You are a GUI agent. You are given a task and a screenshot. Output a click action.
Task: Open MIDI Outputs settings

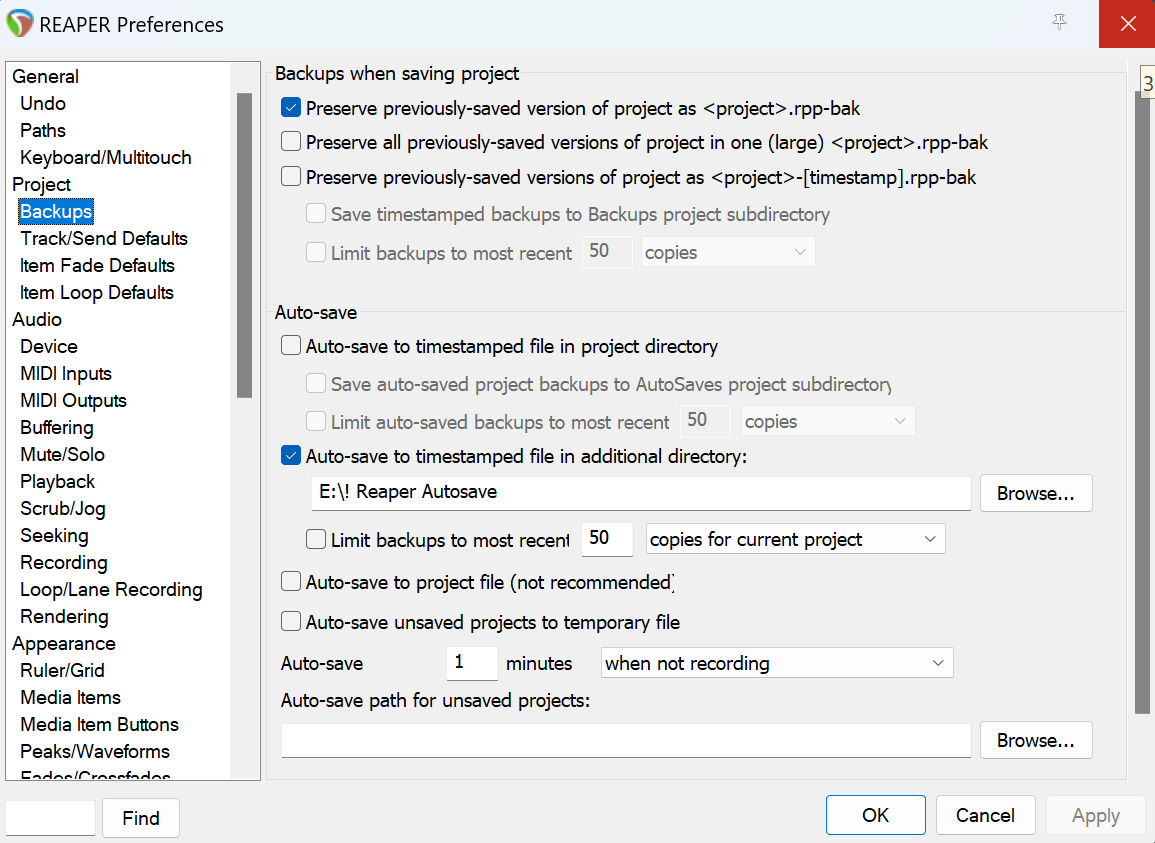pyautogui.click(x=73, y=400)
